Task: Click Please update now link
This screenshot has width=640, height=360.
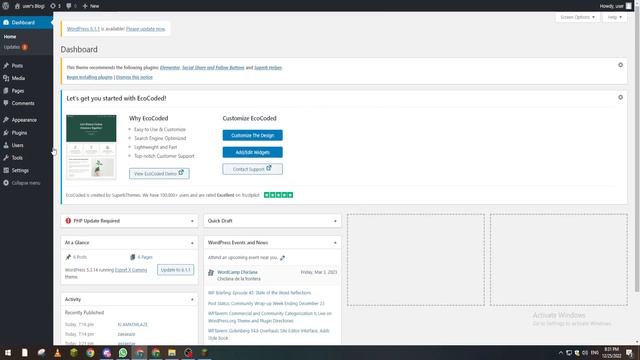Action: click(145, 29)
